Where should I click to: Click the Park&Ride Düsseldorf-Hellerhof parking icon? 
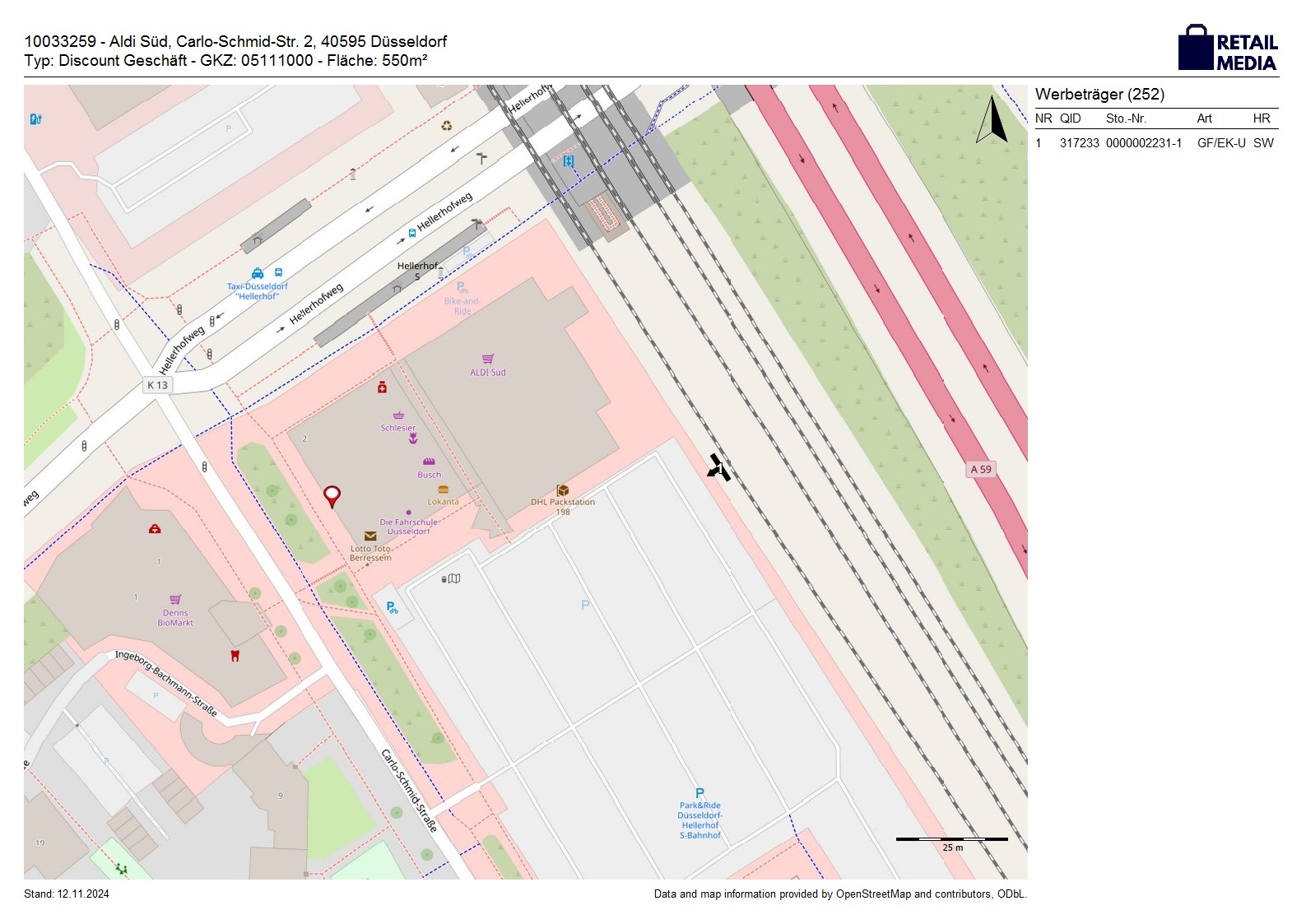click(x=699, y=794)
